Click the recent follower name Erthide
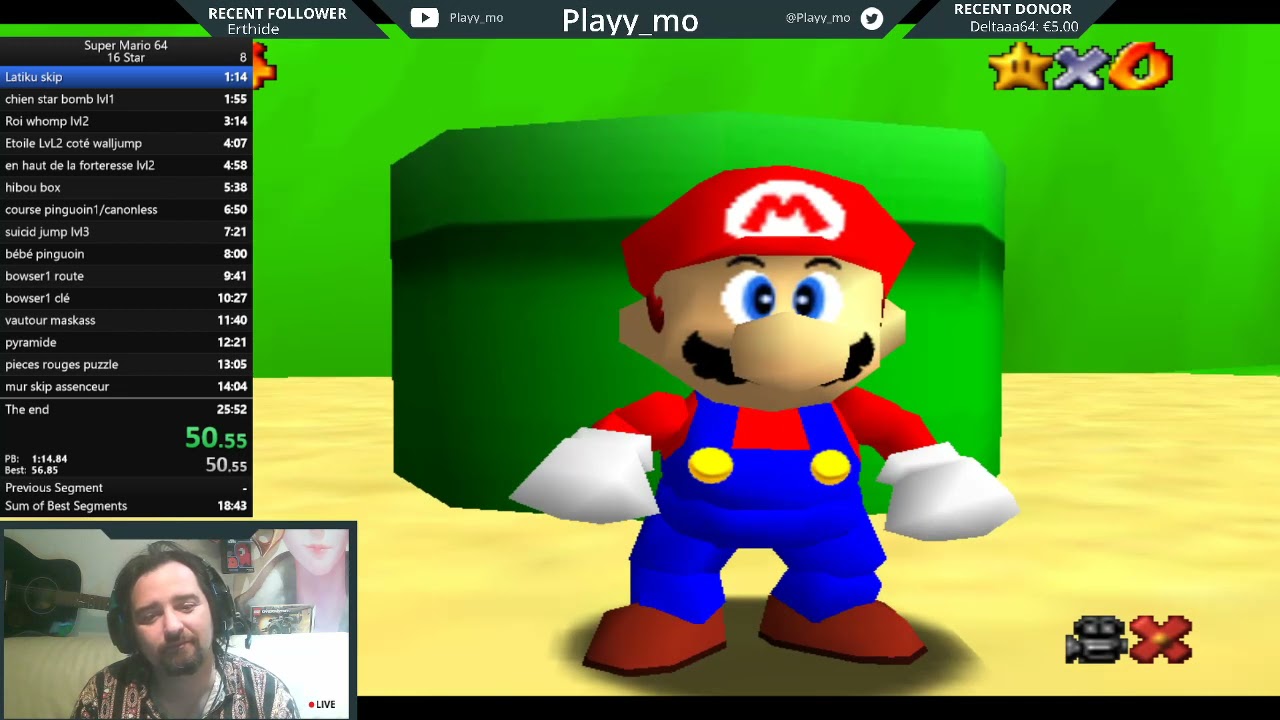Screen dimensions: 1280x720 click(253, 29)
